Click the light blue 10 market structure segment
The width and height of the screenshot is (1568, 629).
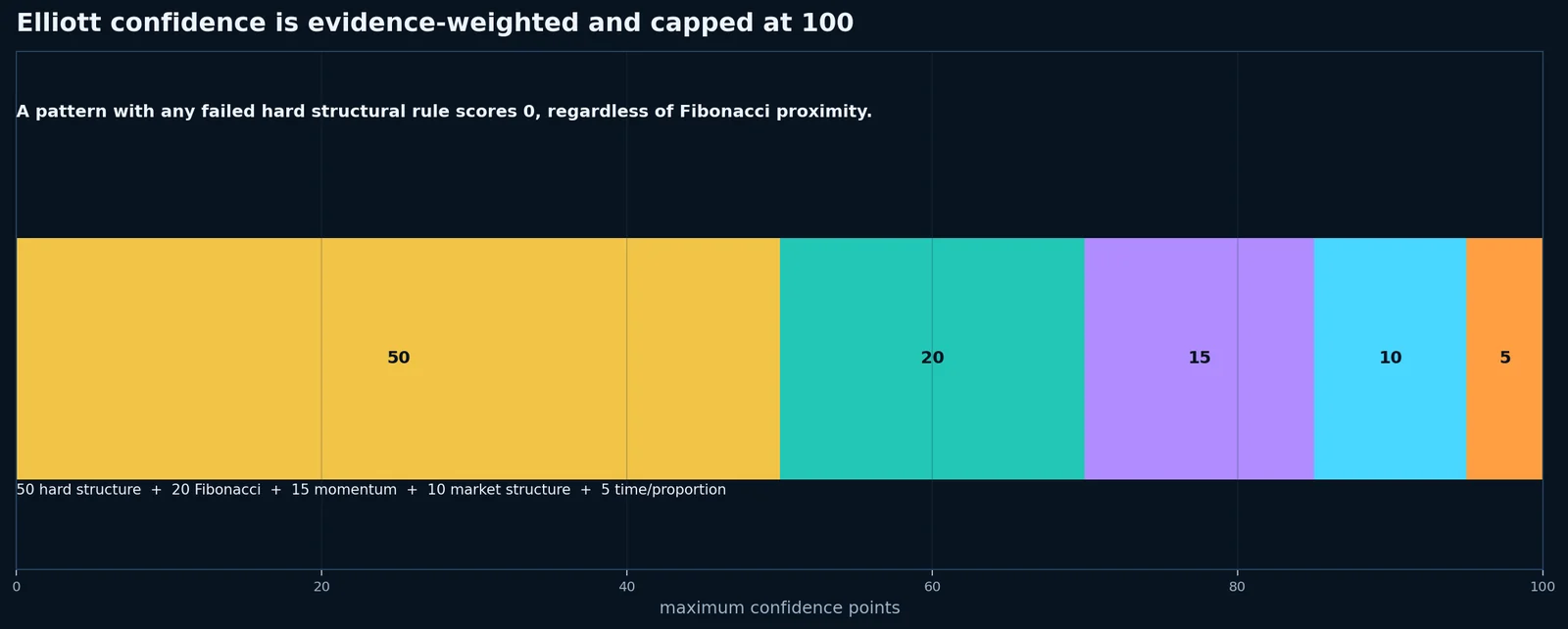coord(1391,359)
